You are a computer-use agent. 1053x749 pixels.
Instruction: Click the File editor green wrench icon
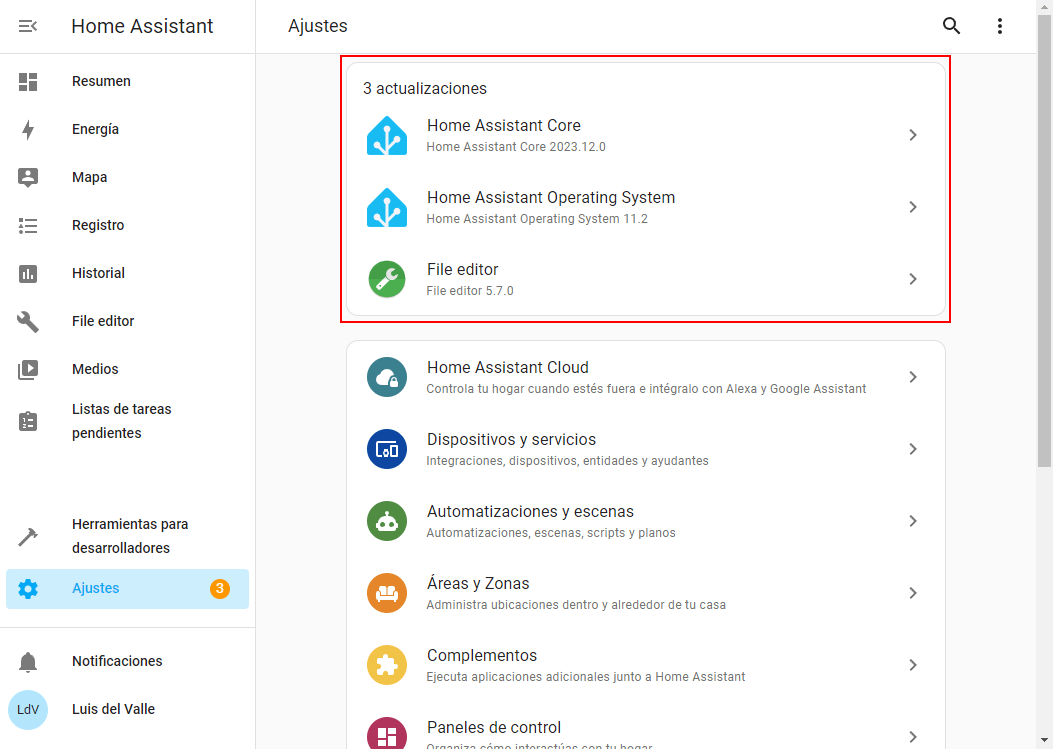pos(387,279)
